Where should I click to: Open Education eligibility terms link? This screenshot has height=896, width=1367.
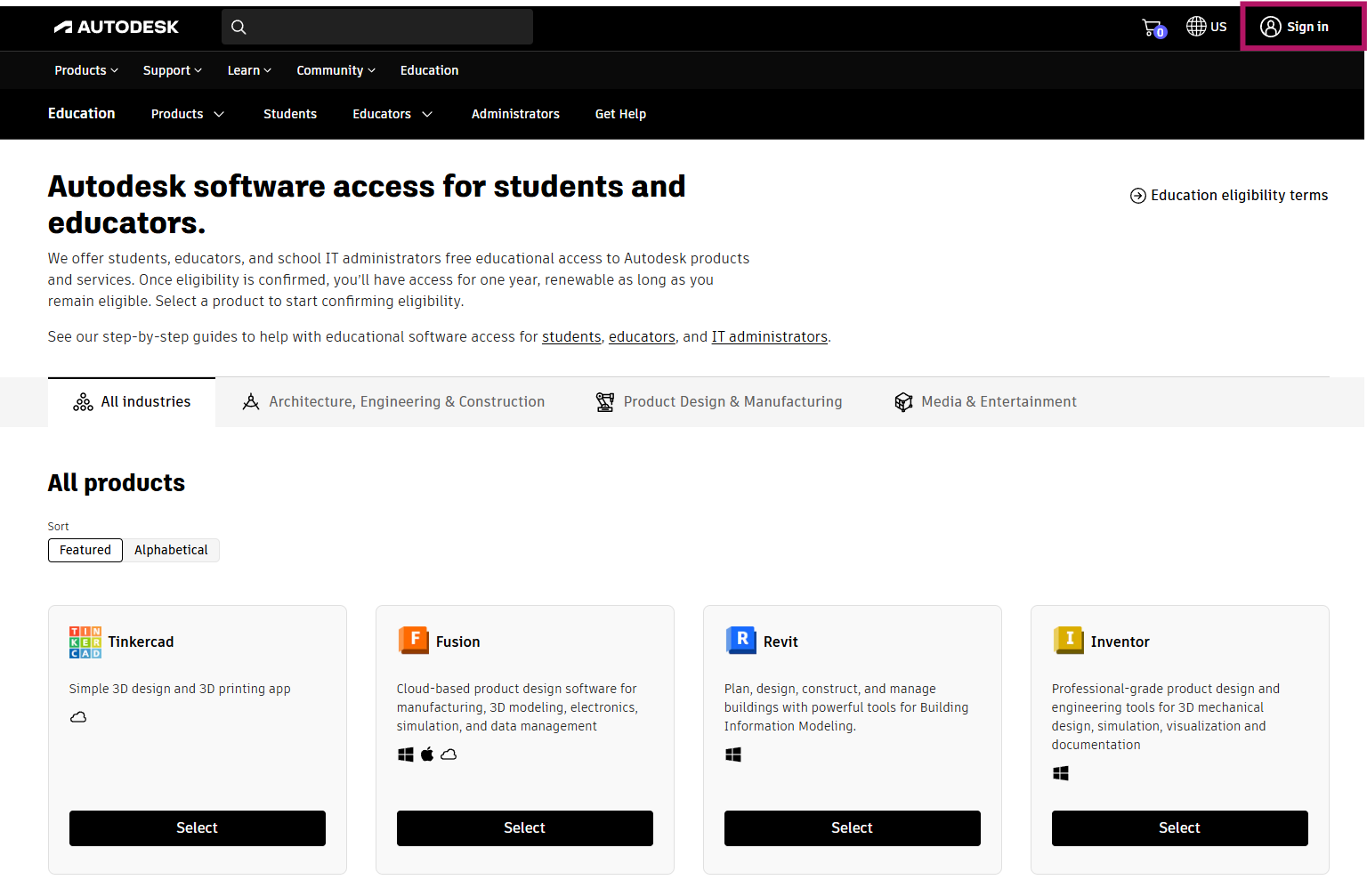pyautogui.click(x=1229, y=196)
